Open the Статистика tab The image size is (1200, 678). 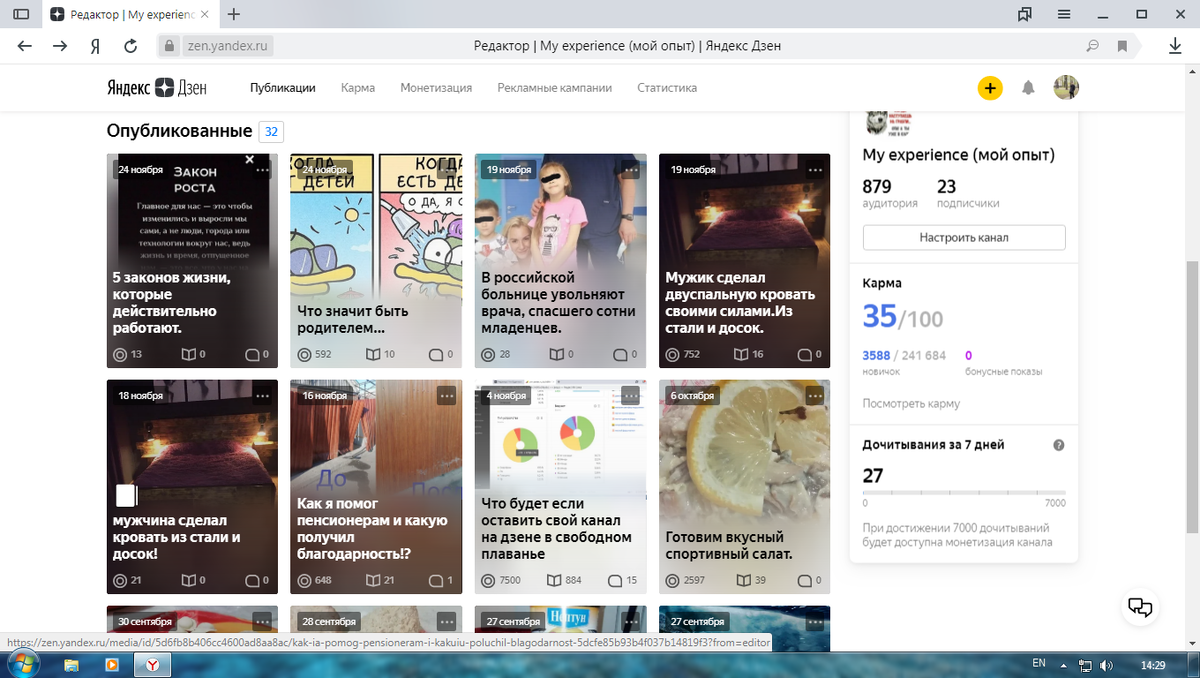tap(667, 88)
